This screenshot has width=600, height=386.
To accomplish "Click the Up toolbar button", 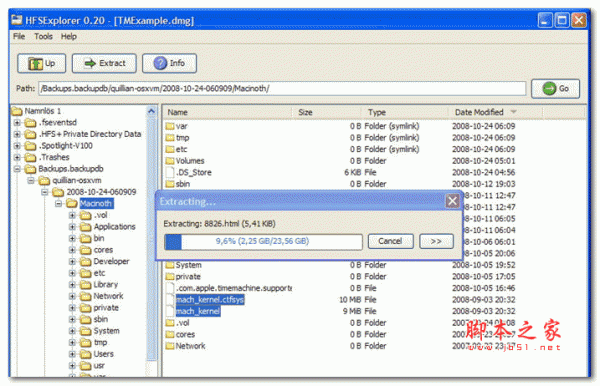I will click(41, 63).
